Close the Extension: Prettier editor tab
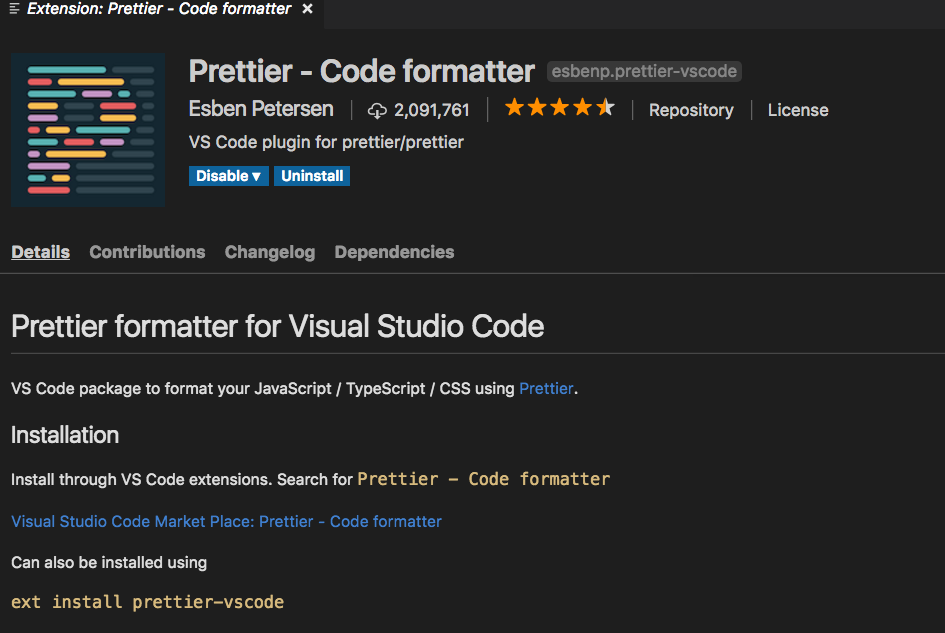 point(308,8)
